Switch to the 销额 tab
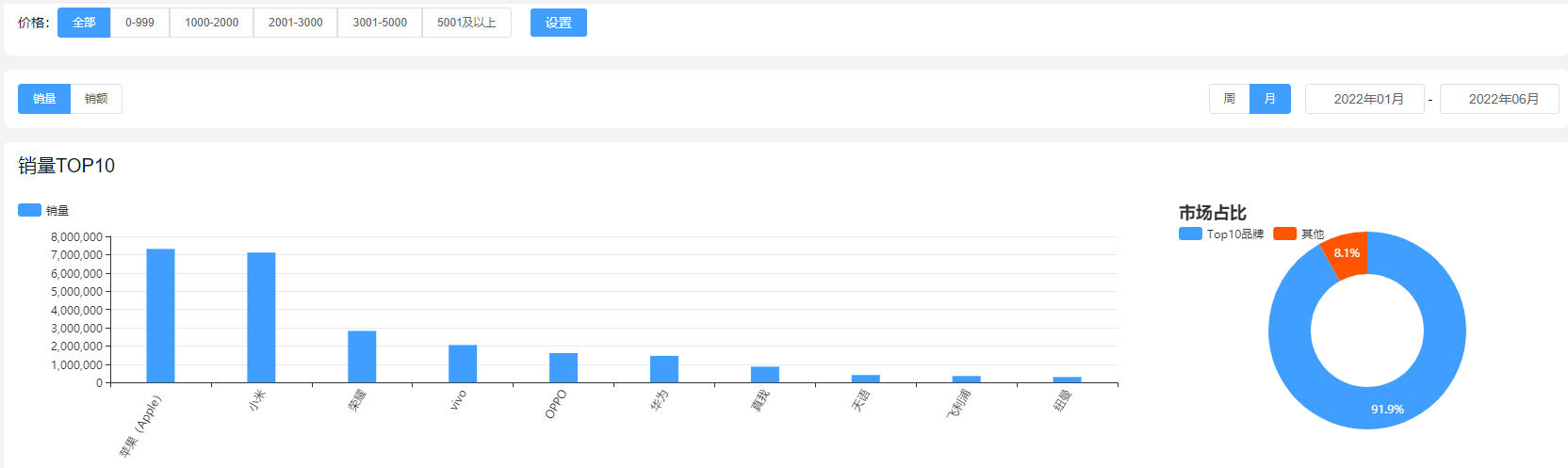 (96, 99)
